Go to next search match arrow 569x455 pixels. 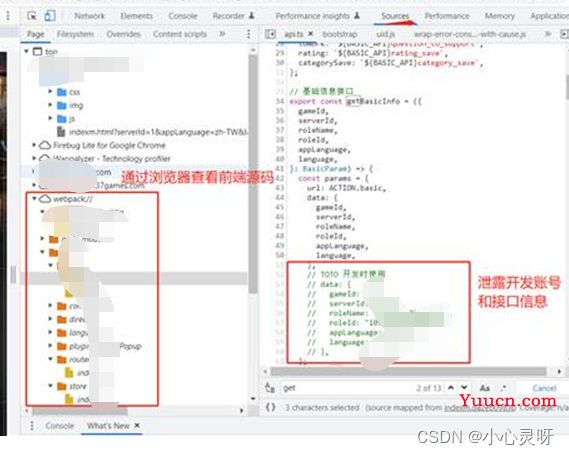pyautogui.click(x=464, y=388)
